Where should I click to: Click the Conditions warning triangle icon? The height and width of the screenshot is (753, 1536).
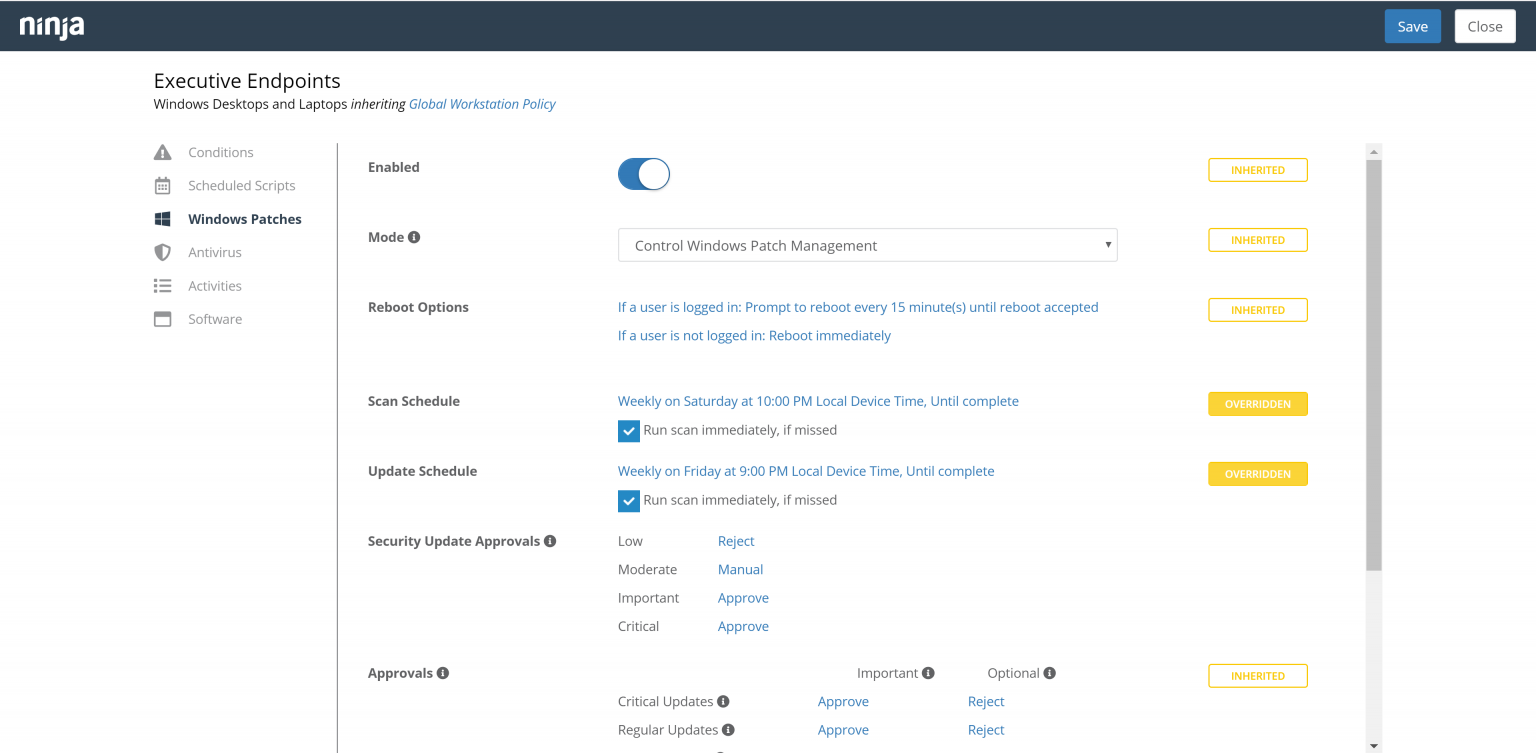(x=162, y=152)
